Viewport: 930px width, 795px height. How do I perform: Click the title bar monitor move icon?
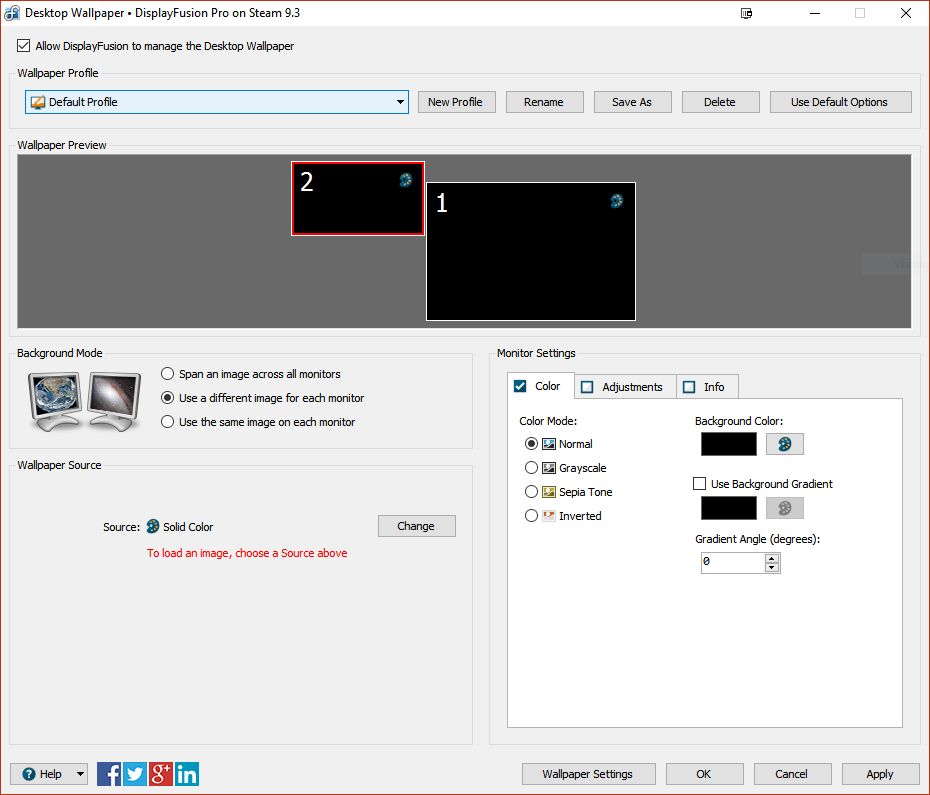tap(746, 13)
